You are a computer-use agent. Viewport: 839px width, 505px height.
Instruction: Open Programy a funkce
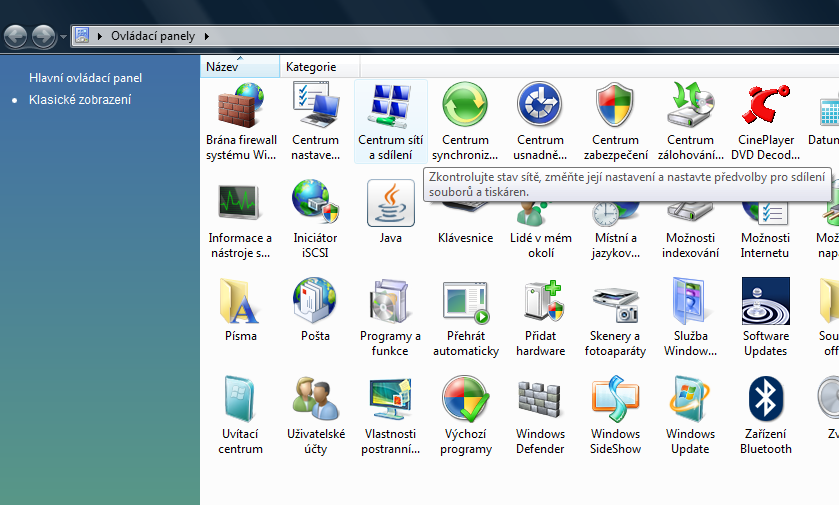[x=390, y=316]
